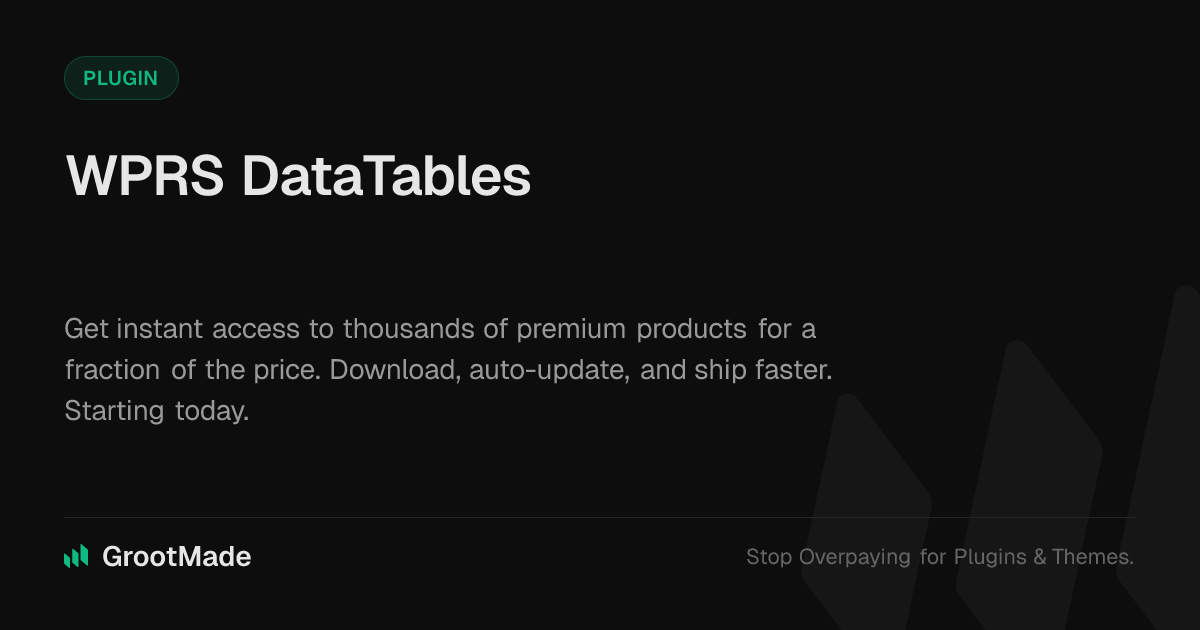This screenshot has width=1200, height=630.
Task: Click the leftmost faded watermark shape
Action: click(x=865, y=500)
